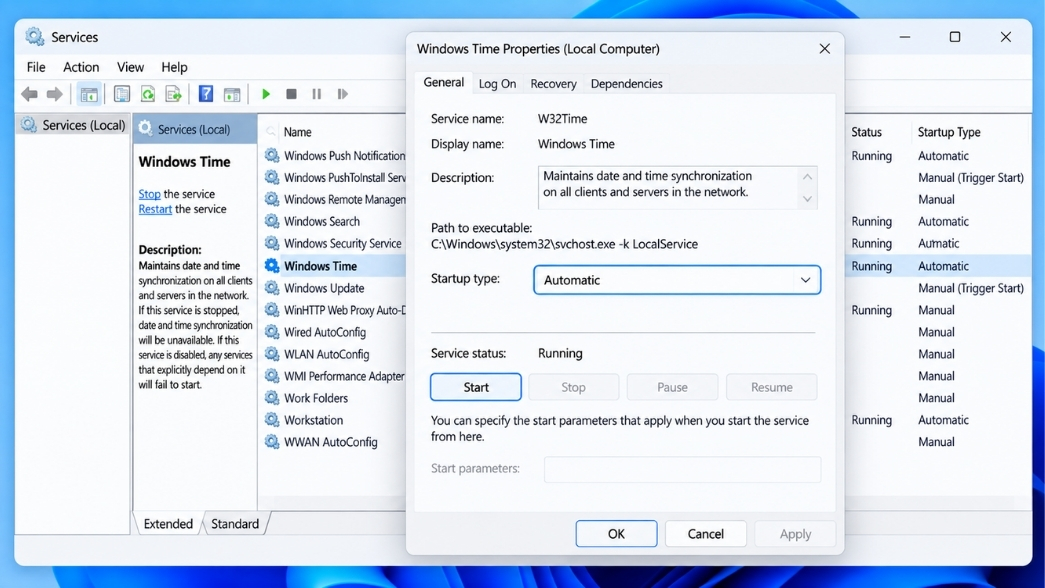Click Manual (Trigger Start) in Windows Update row
1045x588 pixels.
click(970, 288)
